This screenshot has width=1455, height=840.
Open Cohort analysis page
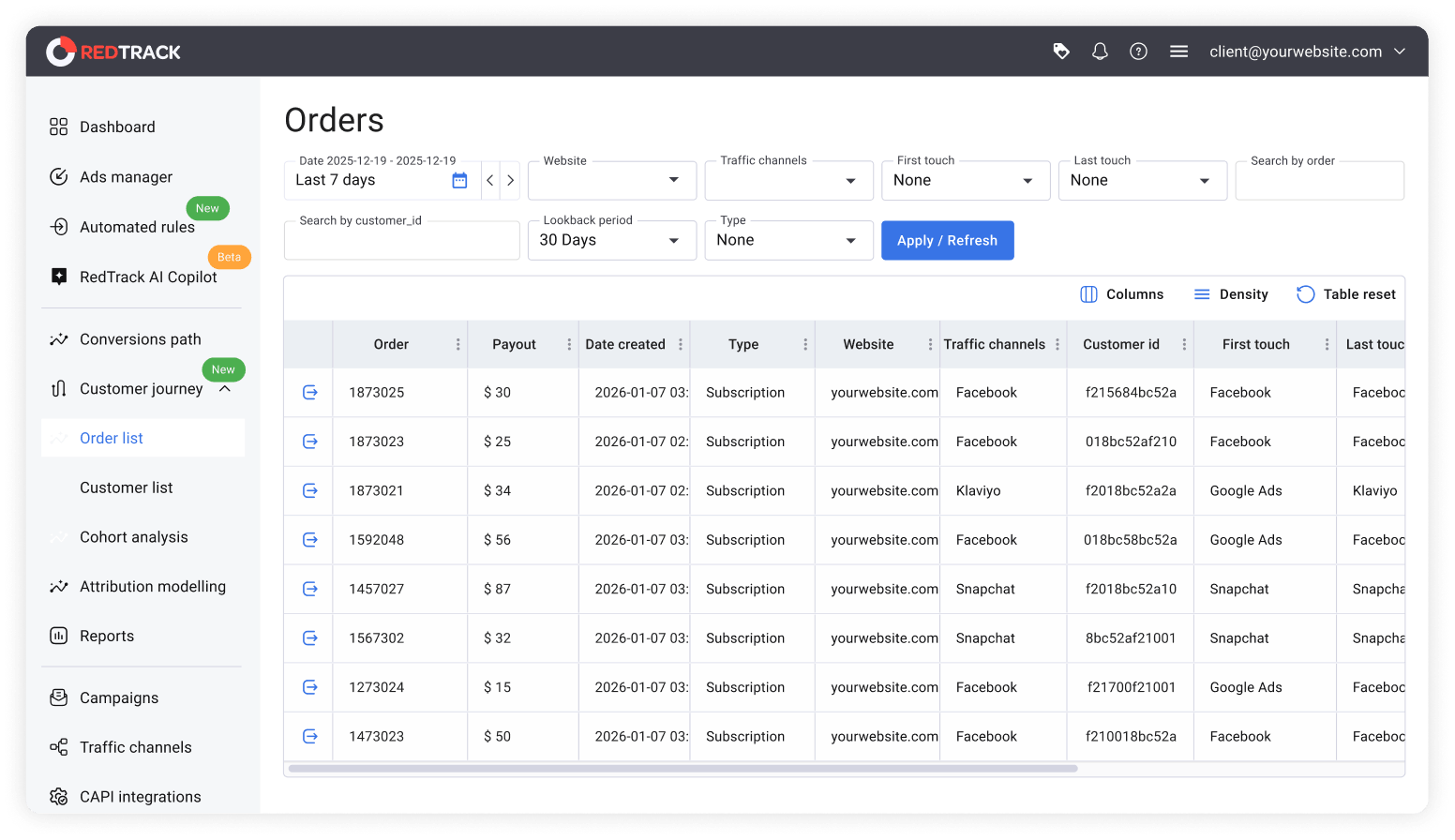click(133, 537)
